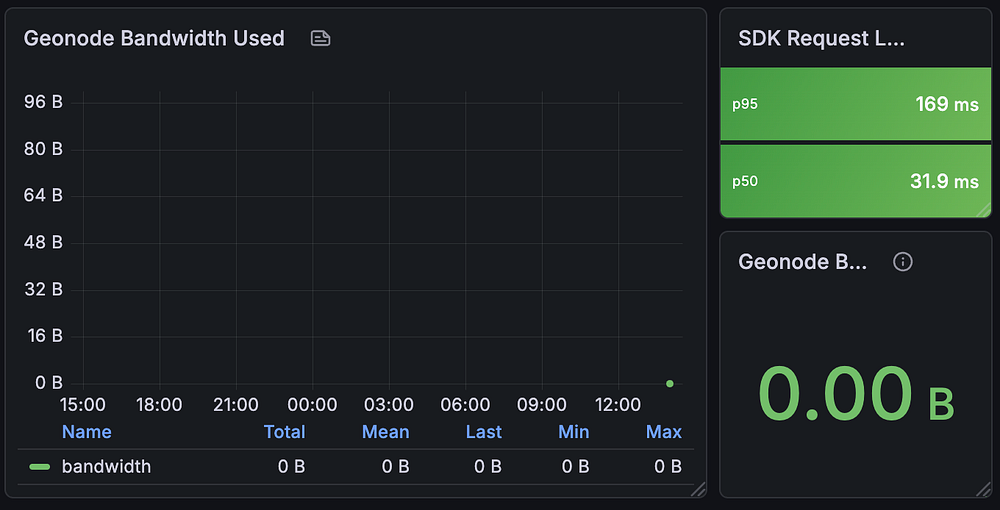Open the SDK Request panel title menu

(821, 38)
